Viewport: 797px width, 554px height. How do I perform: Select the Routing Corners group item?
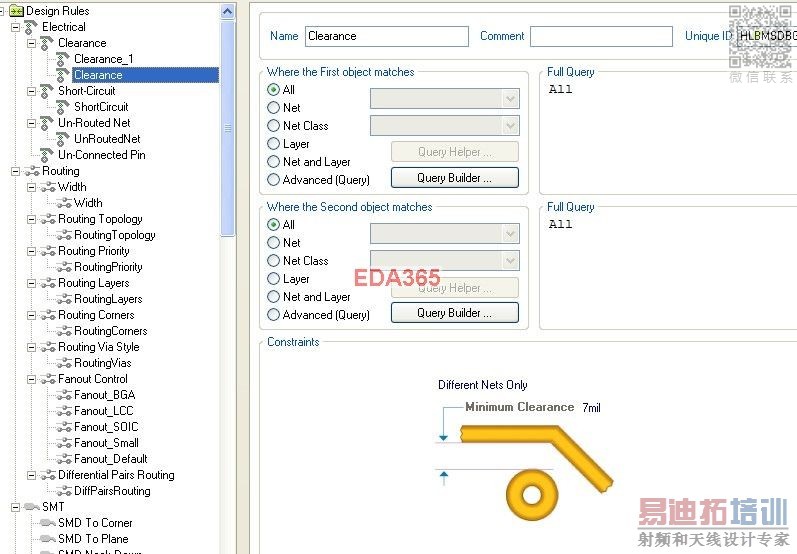coord(96,315)
